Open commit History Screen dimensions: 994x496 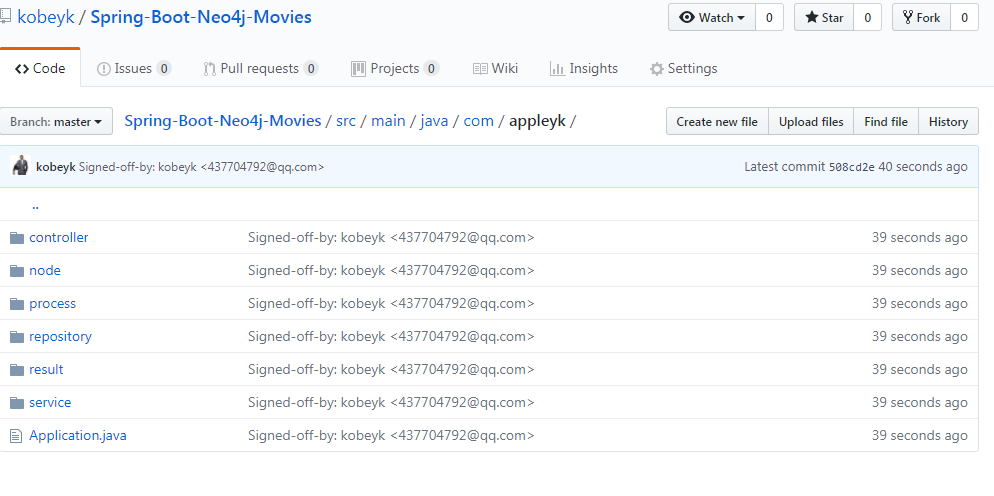pyautogui.click(x=948, y=121)
